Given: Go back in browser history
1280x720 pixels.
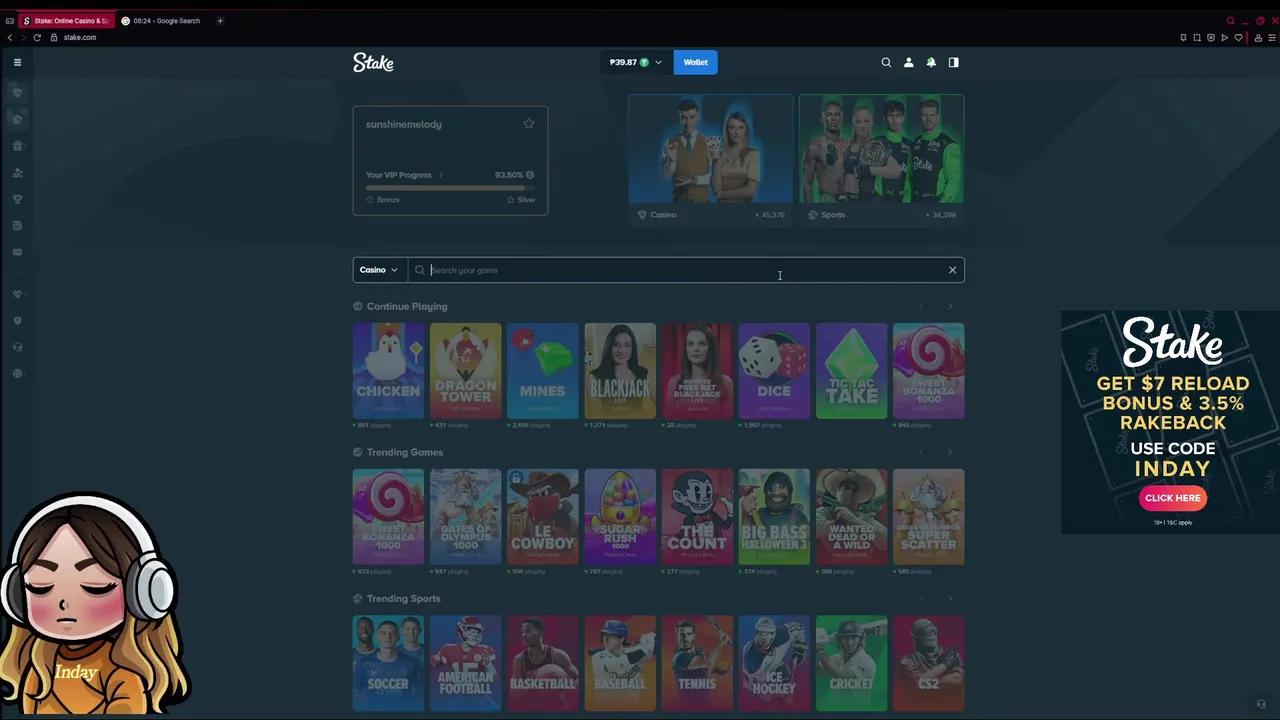Looking at the screenshot, I should [x=10, y=37].
